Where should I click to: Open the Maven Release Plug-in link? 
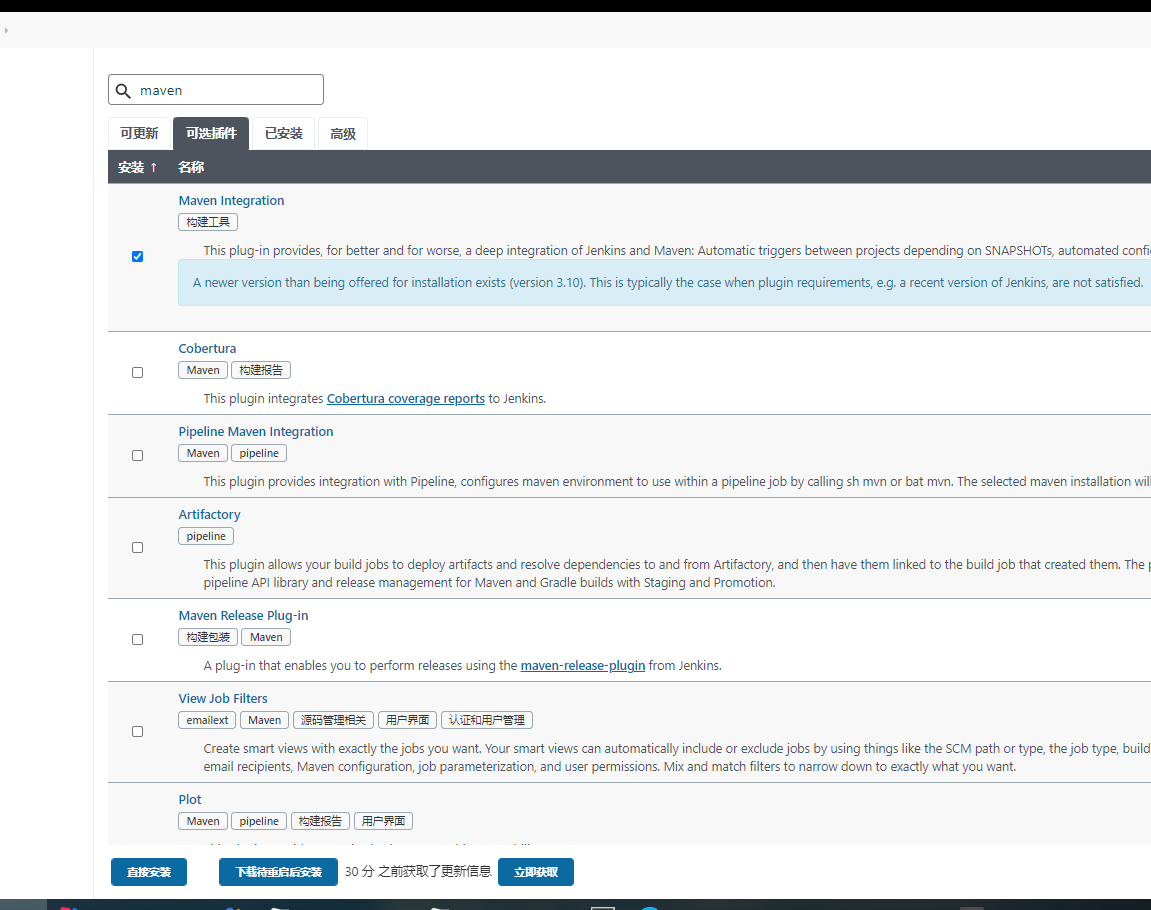243,616
